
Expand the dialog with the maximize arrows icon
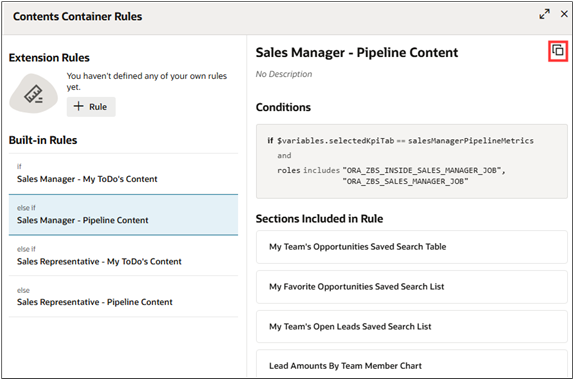click(544, 14)
